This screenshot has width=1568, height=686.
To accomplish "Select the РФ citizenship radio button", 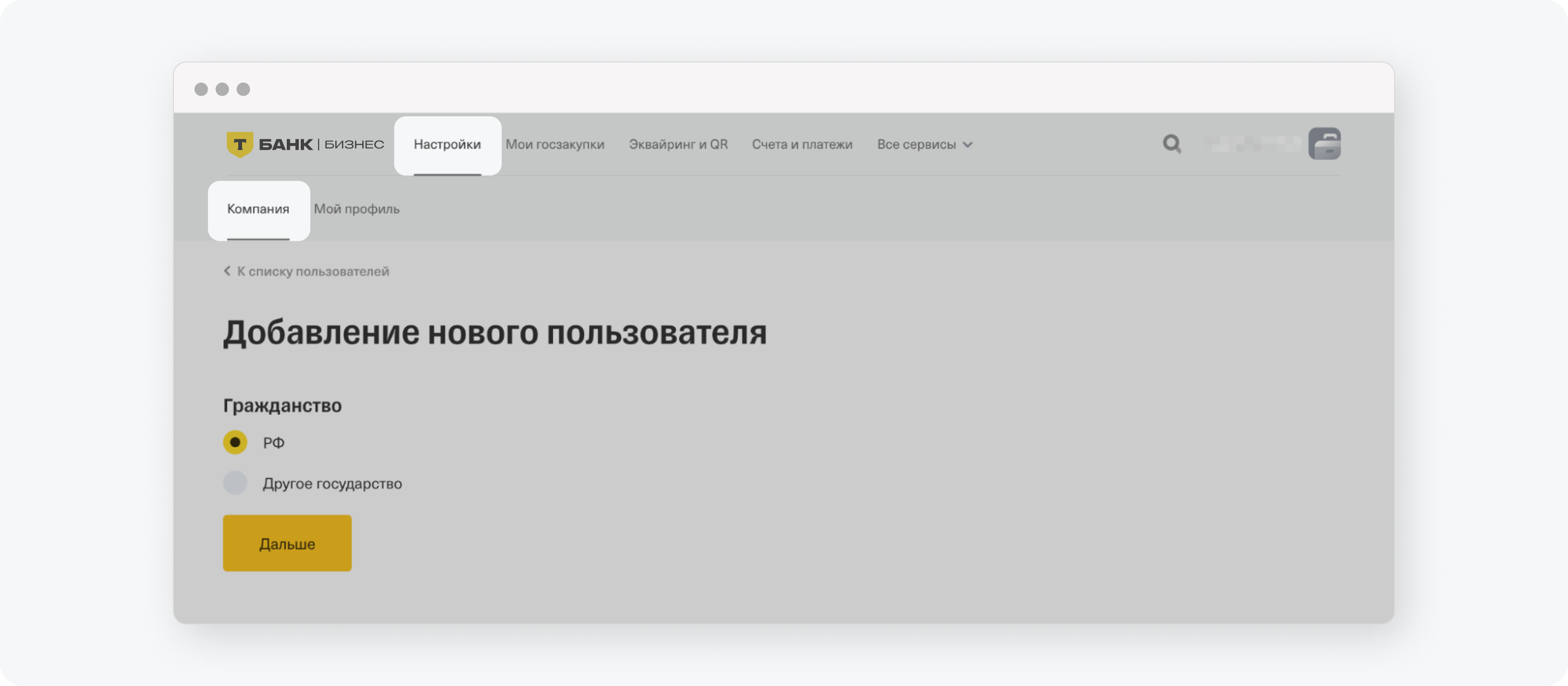I will coord(235,442).
